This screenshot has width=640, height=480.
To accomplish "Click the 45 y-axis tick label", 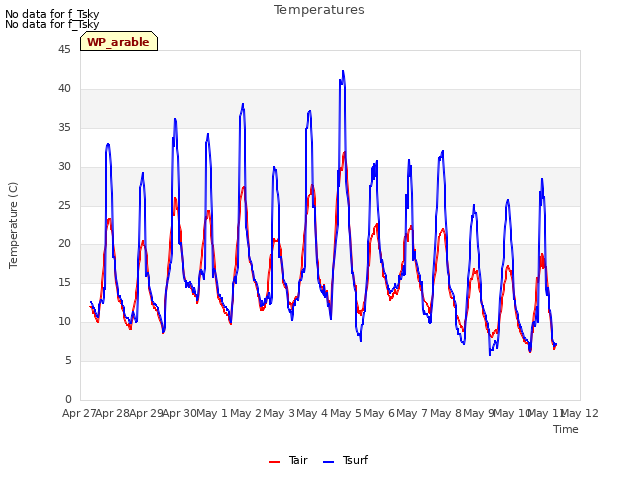I will 64,49.
